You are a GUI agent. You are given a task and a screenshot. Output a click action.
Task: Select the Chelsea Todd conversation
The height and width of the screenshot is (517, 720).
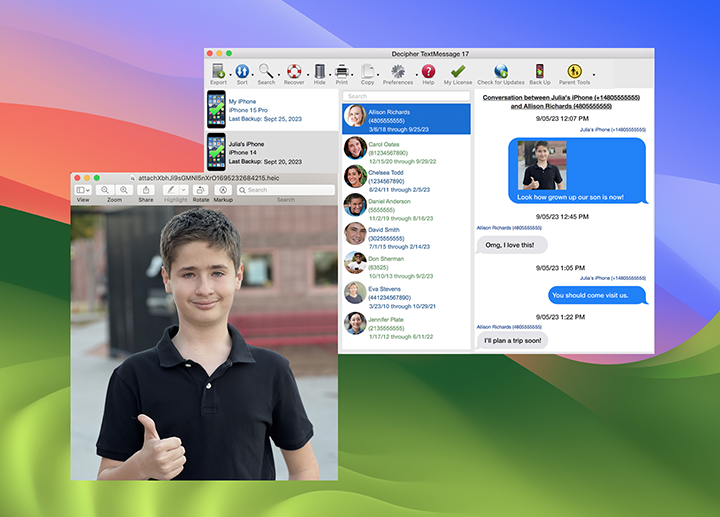coord(406,180)
